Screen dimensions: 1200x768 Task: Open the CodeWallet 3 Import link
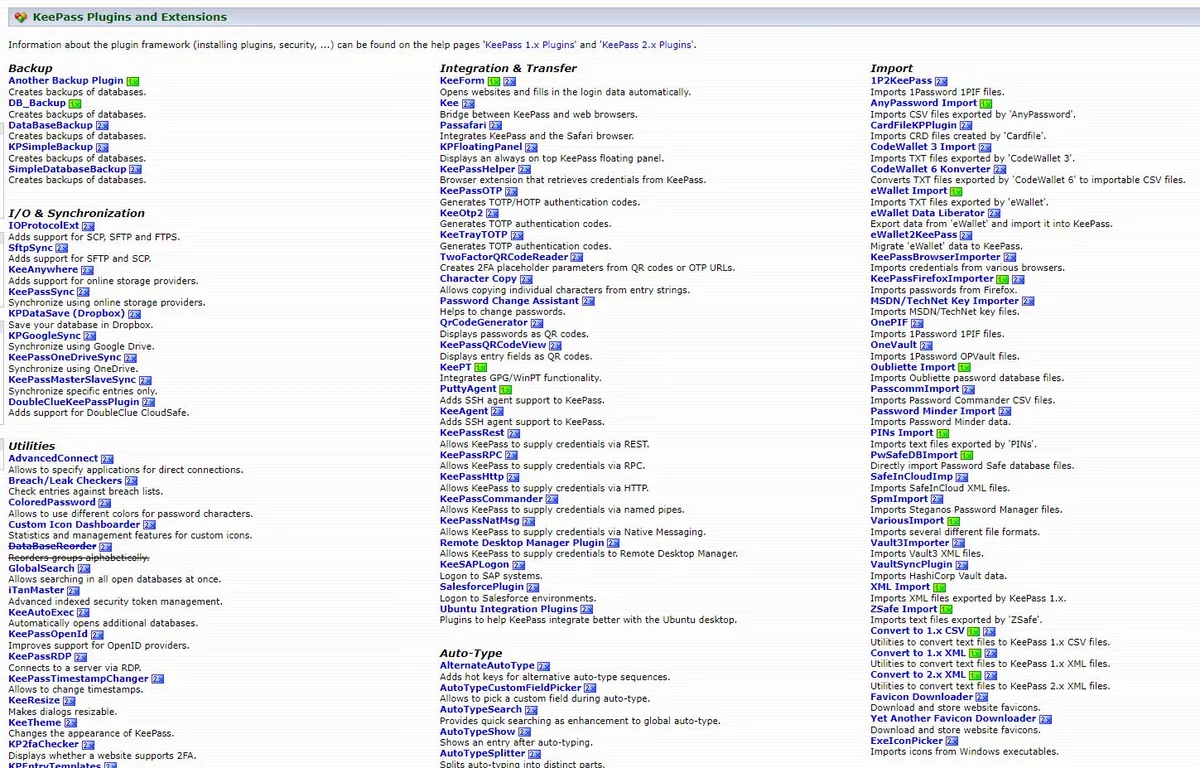click(923, 147)
